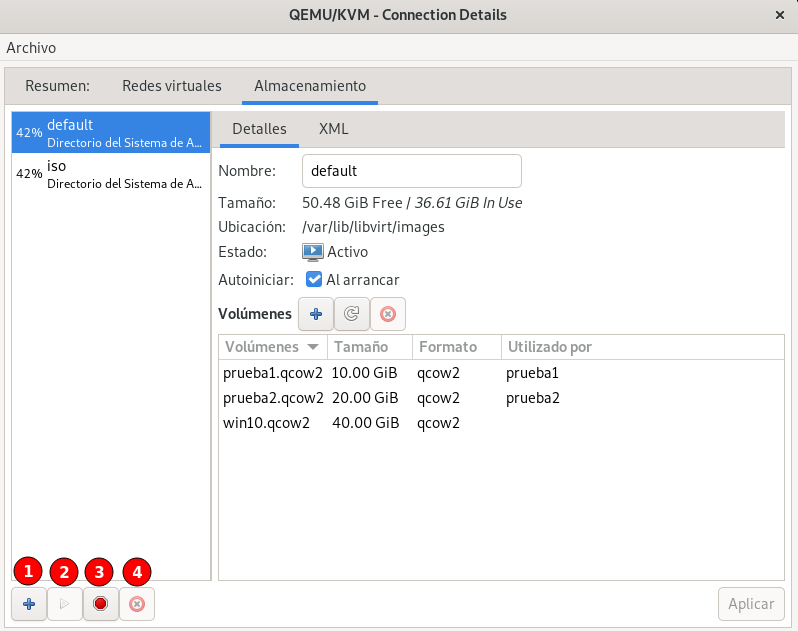Click the 20.00 GiB size cell

click(365, 398)
